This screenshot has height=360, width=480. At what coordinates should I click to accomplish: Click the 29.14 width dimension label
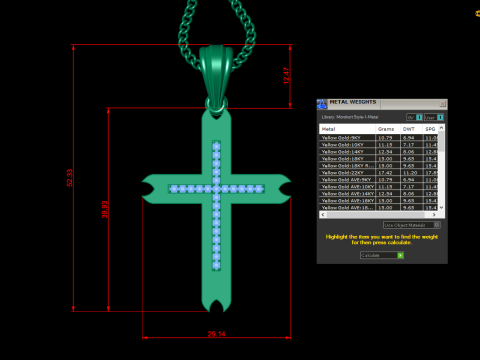pyautogui.click(x=216, y=334)
